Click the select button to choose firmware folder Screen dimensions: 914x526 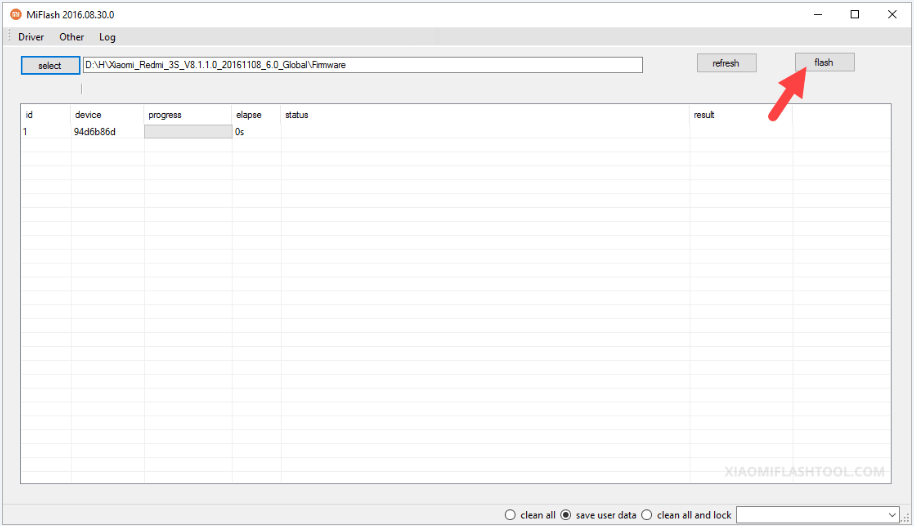coord(50,65)
